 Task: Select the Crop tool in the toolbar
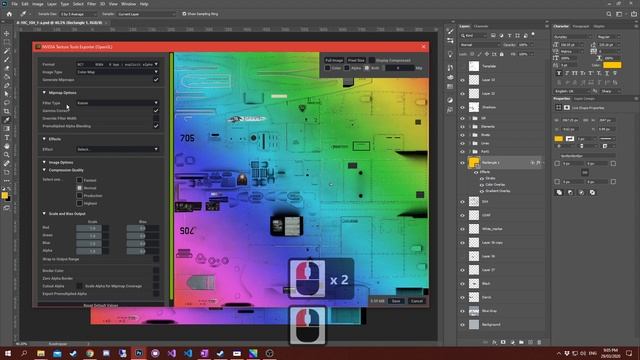(x=7, y=111)
